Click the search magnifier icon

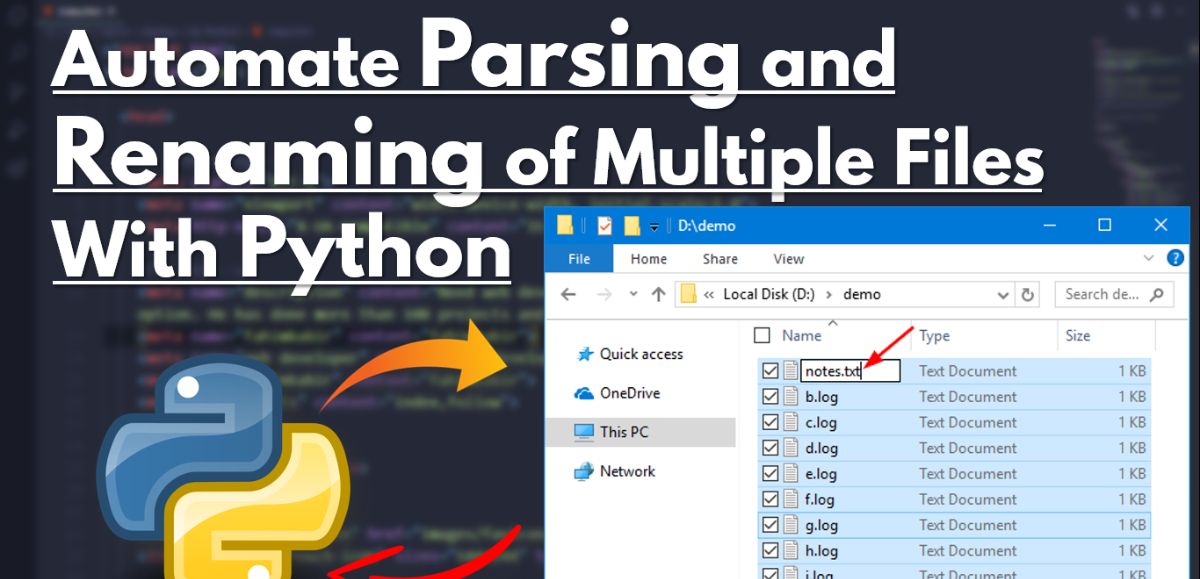pyautogui.click(x=1157, y=294)
